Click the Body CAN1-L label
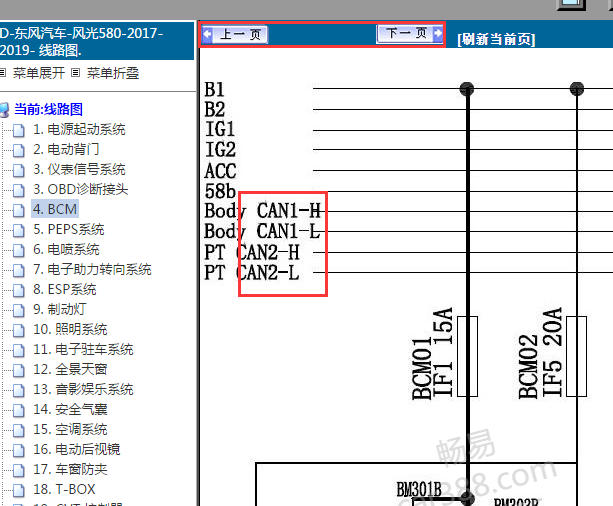 (262, 231)
